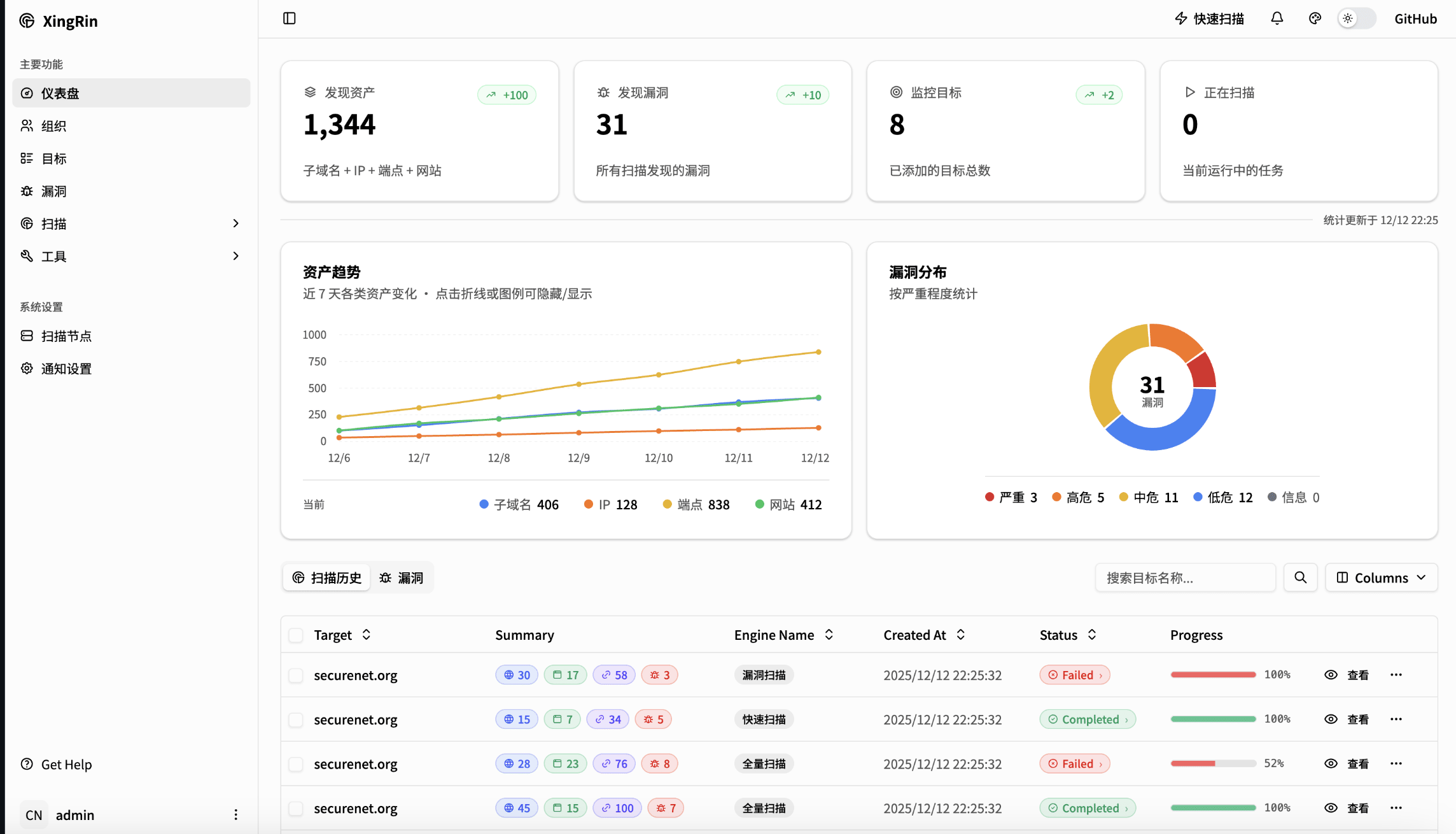This screenshot has width=1456, height=834.
Task: Toggle the sidebar collapse icon
Action: coord(290,18)
